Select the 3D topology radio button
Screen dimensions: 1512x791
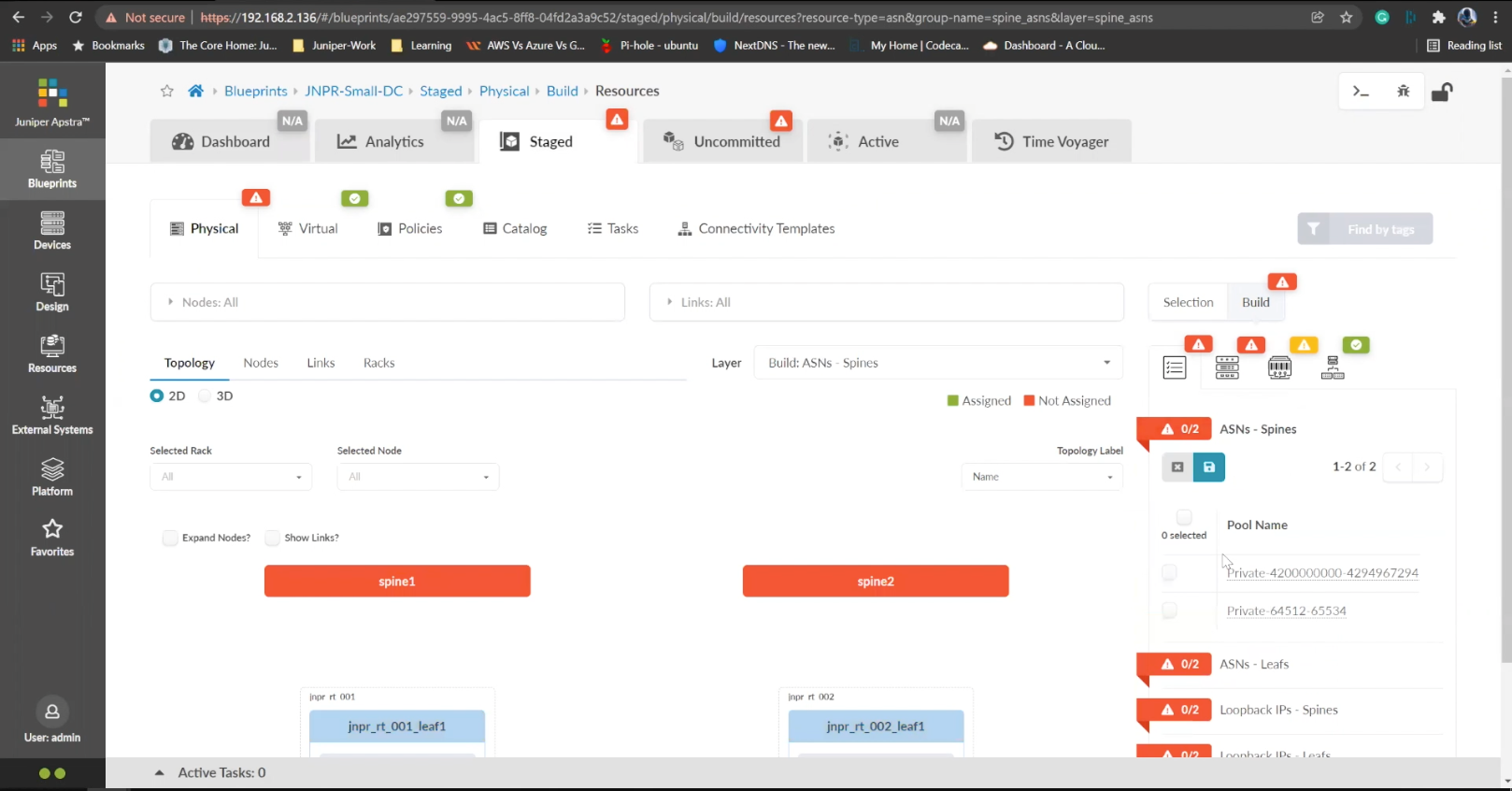point(205,395)
